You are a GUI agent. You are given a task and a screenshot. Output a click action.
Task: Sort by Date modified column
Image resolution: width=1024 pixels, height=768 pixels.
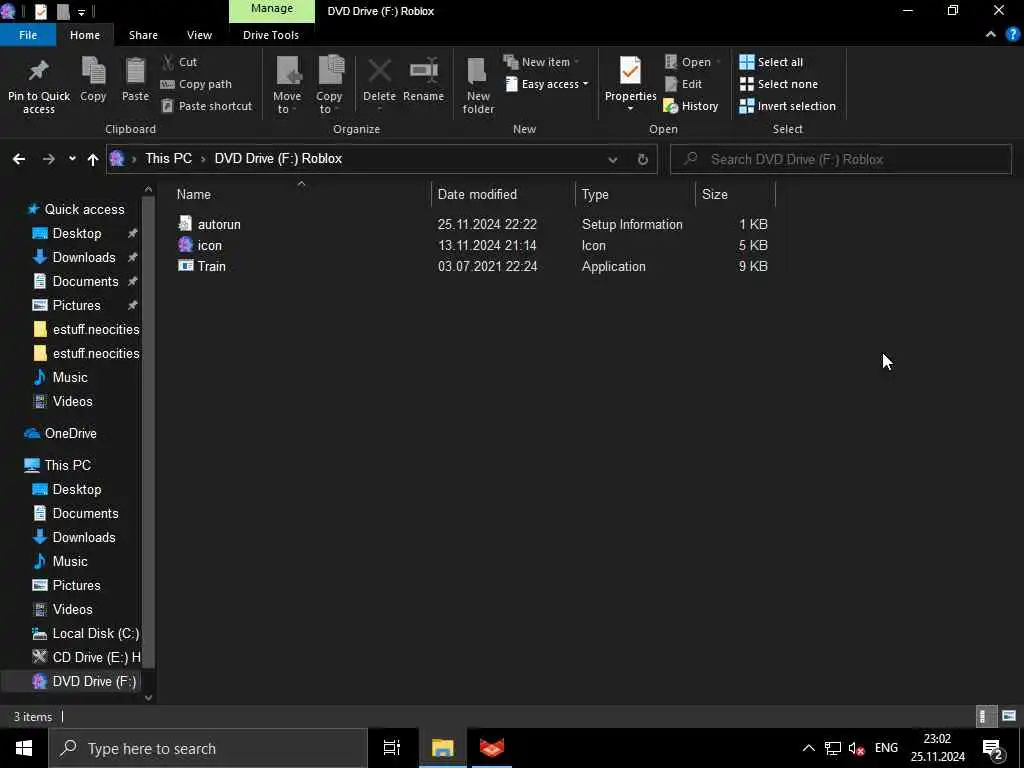point(503,195)
